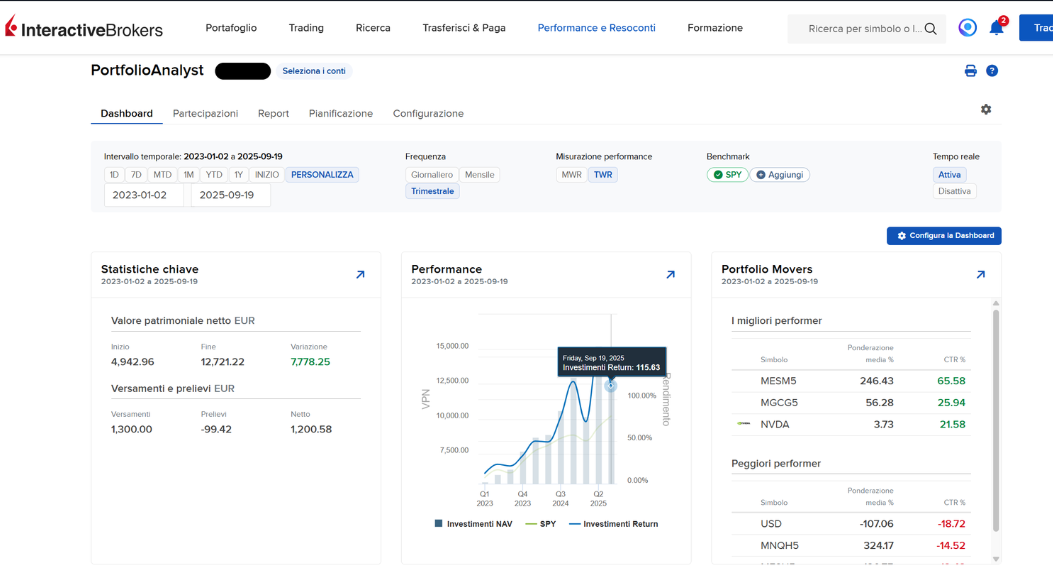Open the notifications bell icon
The width and height of the screenshot is (1053, 566).
point(996,28)
